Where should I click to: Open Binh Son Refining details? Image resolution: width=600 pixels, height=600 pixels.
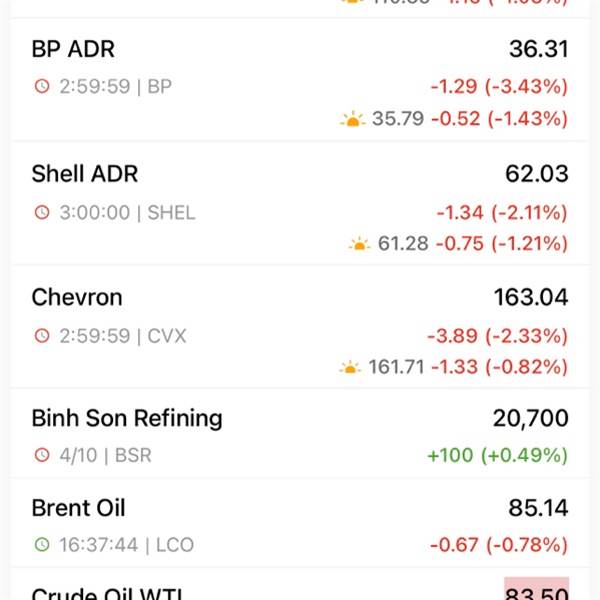300,434
